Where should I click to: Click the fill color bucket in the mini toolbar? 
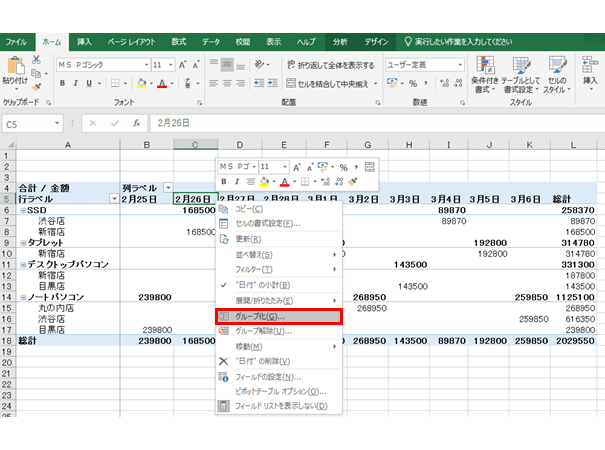click(263, 182)
